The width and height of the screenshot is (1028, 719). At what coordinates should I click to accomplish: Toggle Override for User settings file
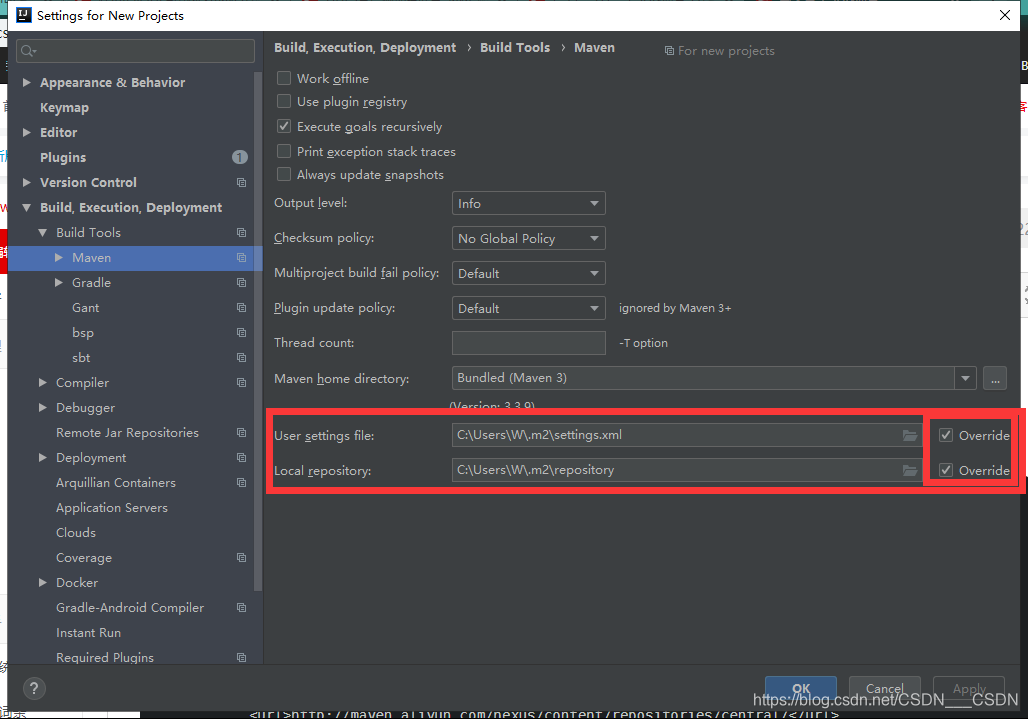coord(945,435)
